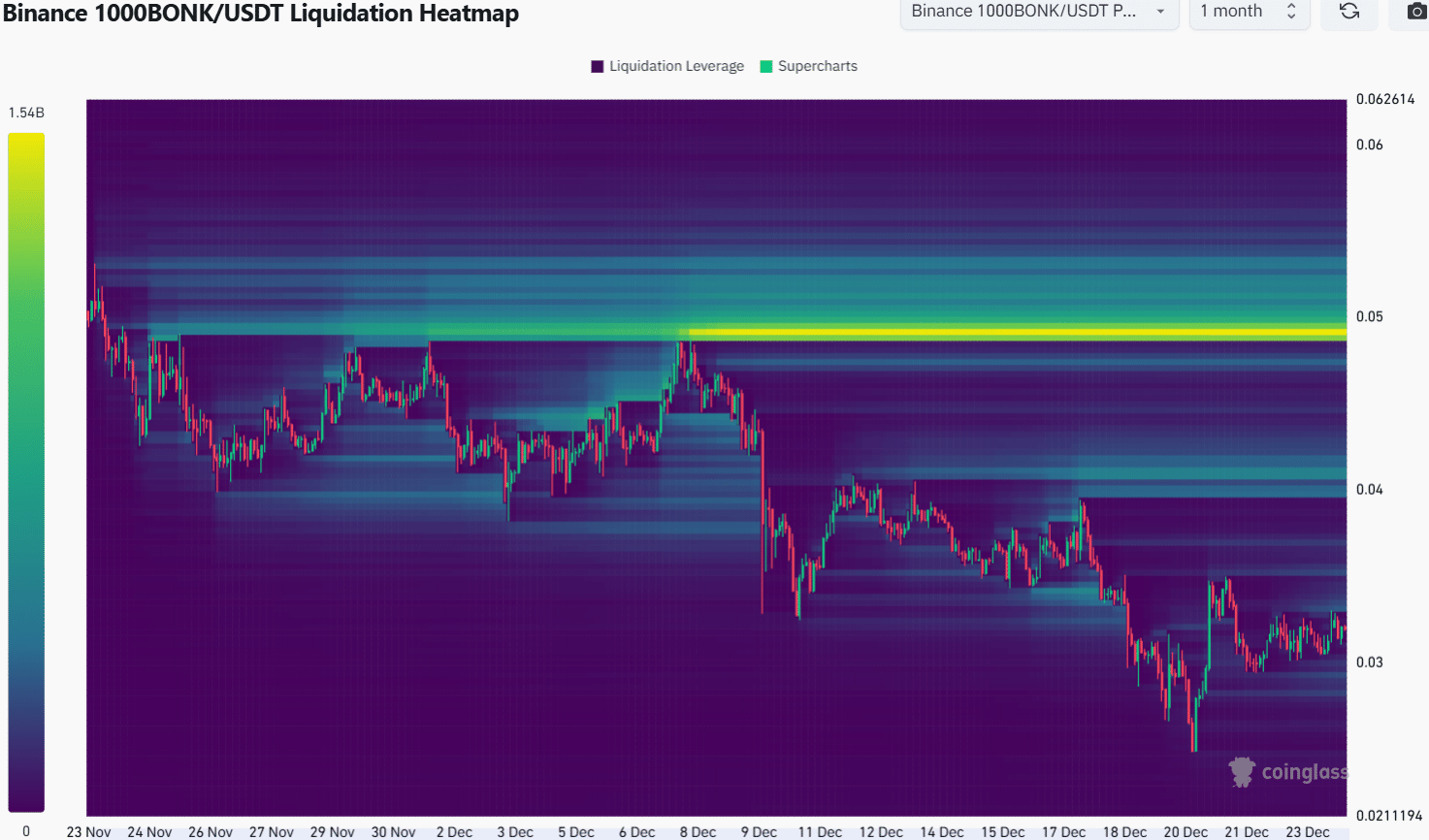Click the 9 Dec date label
Image resolution: width=1429 pixels, height=840 pixels.
(x=759, y=832)
